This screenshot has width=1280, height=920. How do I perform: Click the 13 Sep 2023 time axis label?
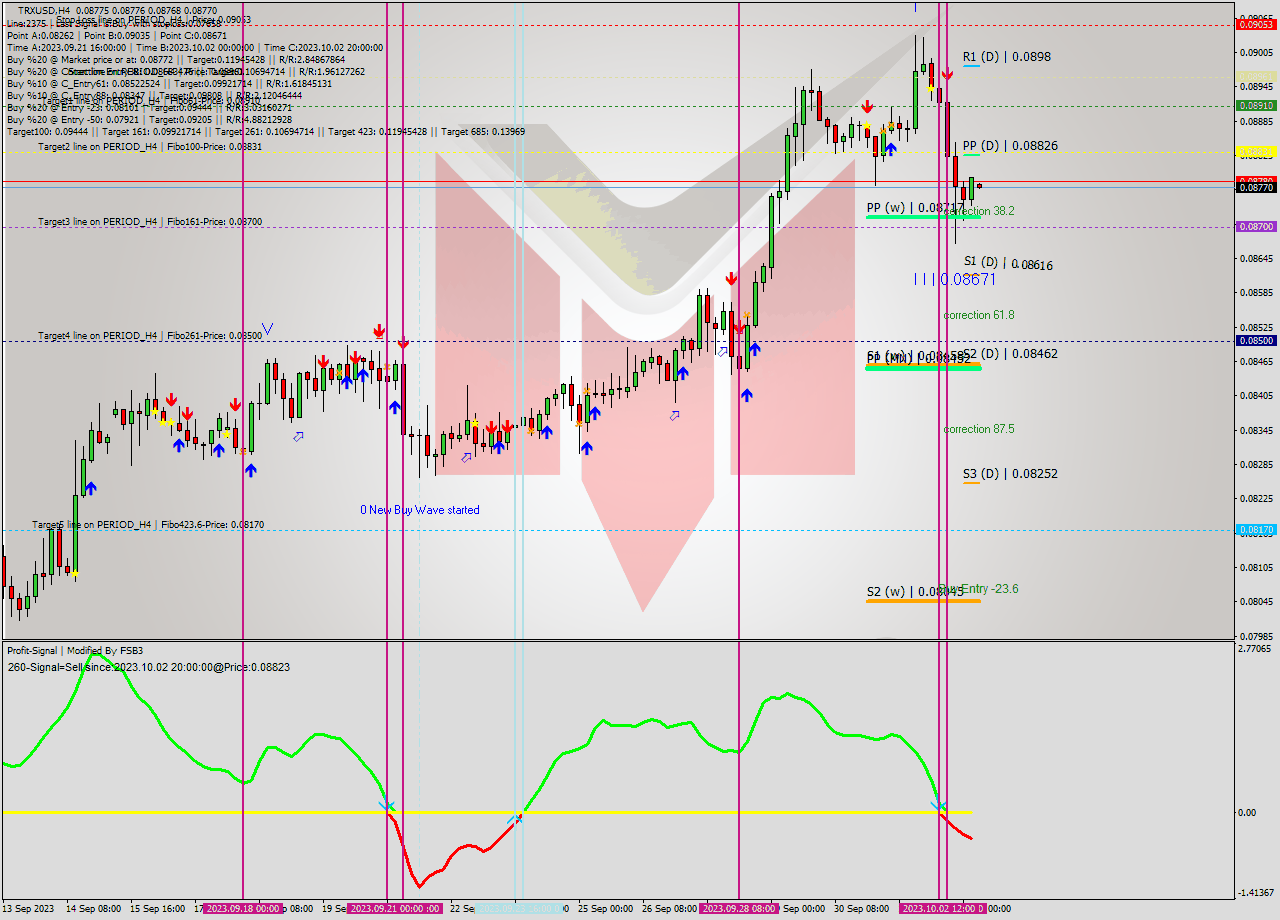point(30,909)
